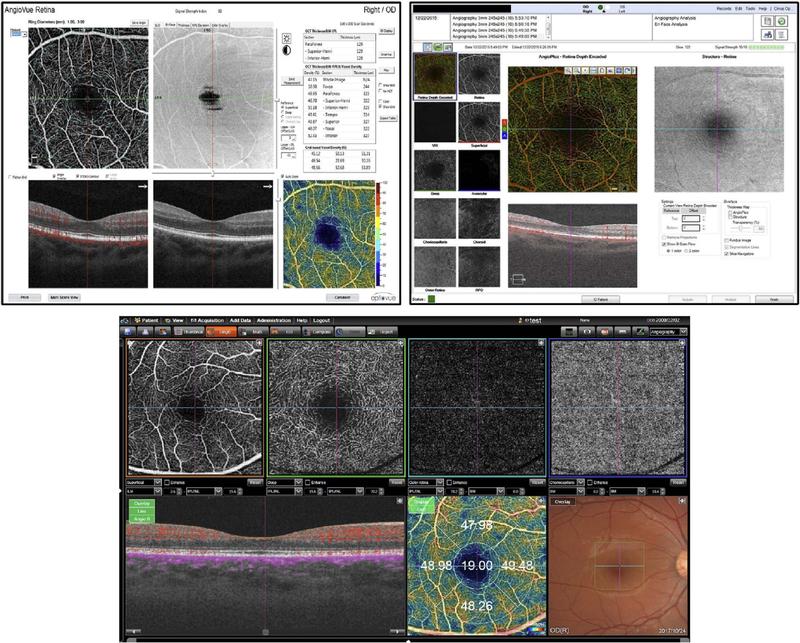The height and width of the screenshot is (643, 800).
Task: Toggle the Show B-Scan Flow checkbox
Action: pos(663,244)
